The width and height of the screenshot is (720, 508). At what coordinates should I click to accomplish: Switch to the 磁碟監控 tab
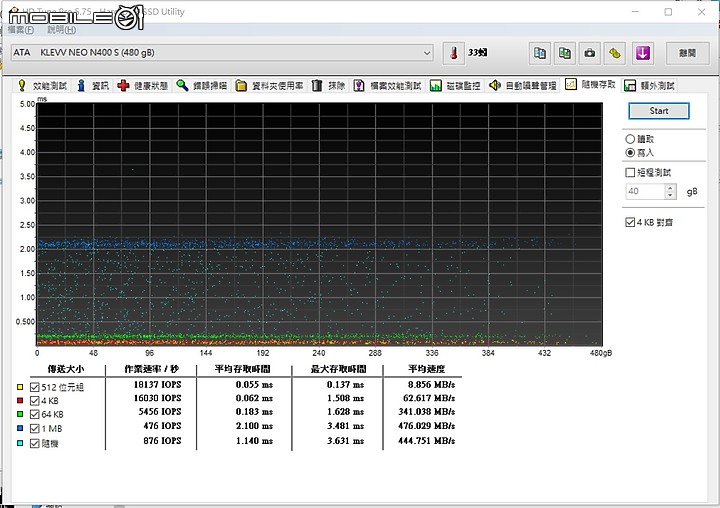point(455,85)
